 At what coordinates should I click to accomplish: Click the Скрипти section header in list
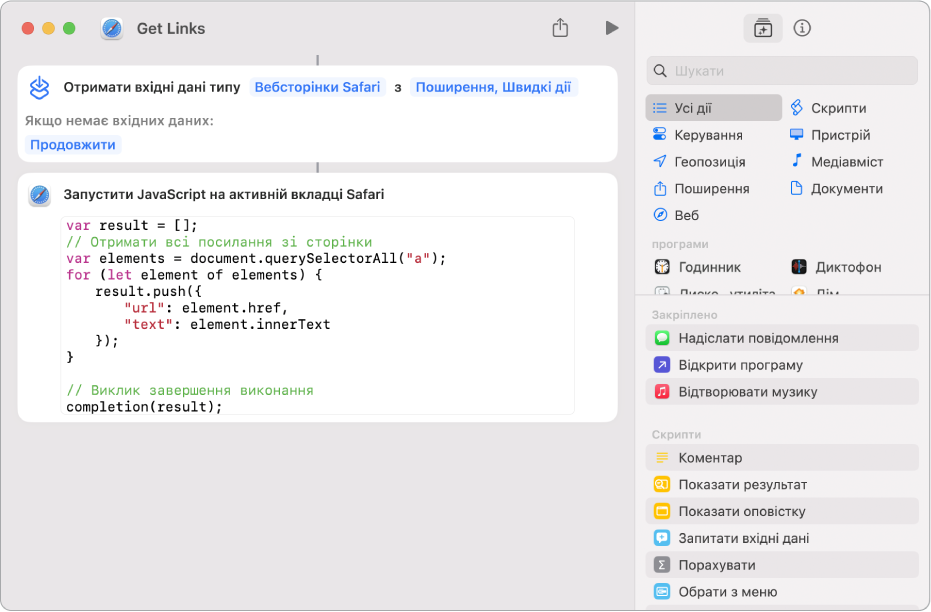(x=676, y=435)
